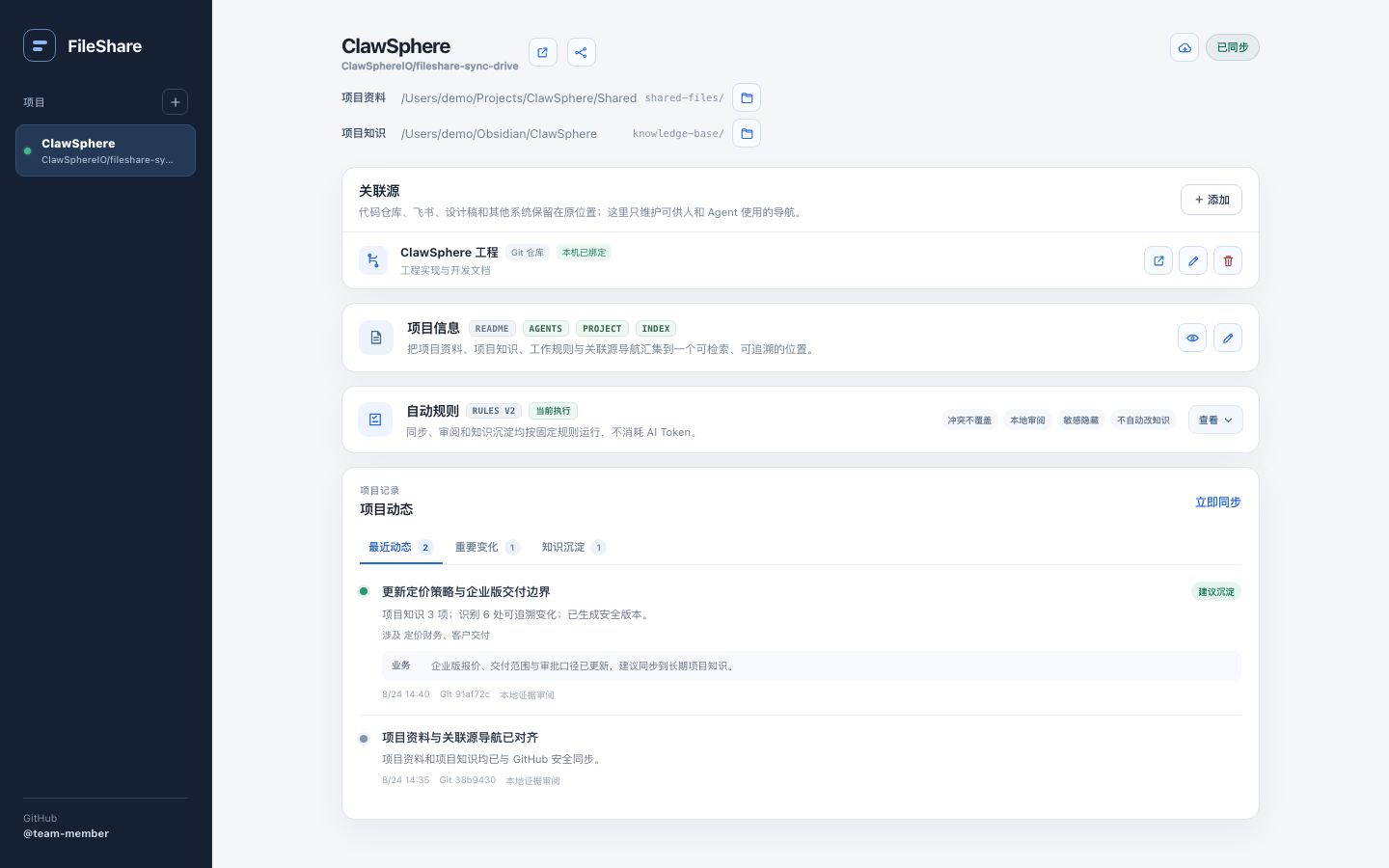Click the /Users/demo/Obsidian/ClawSphere path

[x=499, y=134]
